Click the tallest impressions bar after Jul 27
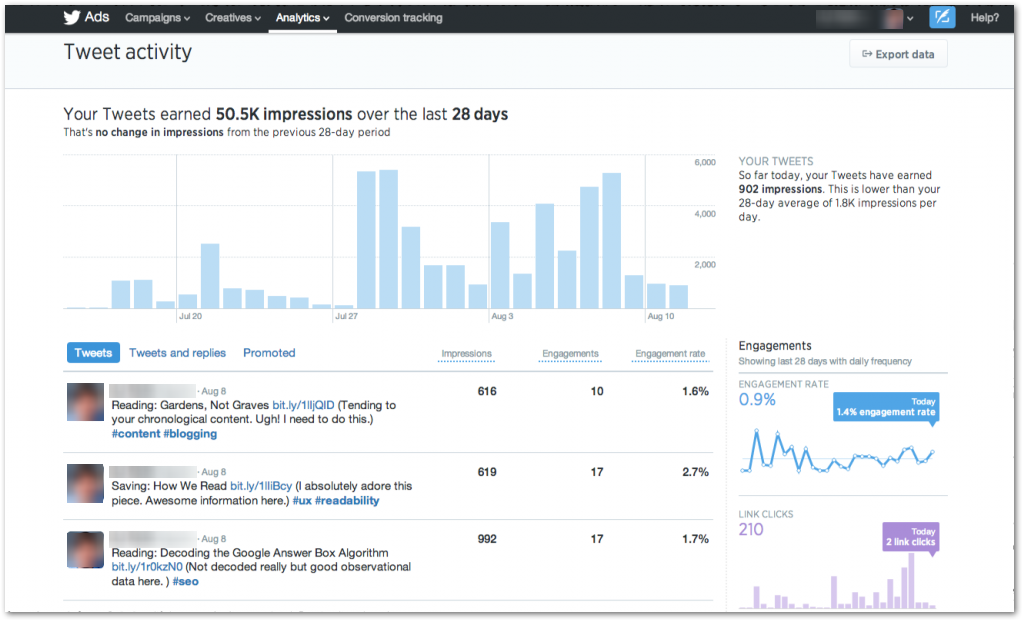This screenshot has width=1023, height=621. pyautogui.click(x=388, y=239)
